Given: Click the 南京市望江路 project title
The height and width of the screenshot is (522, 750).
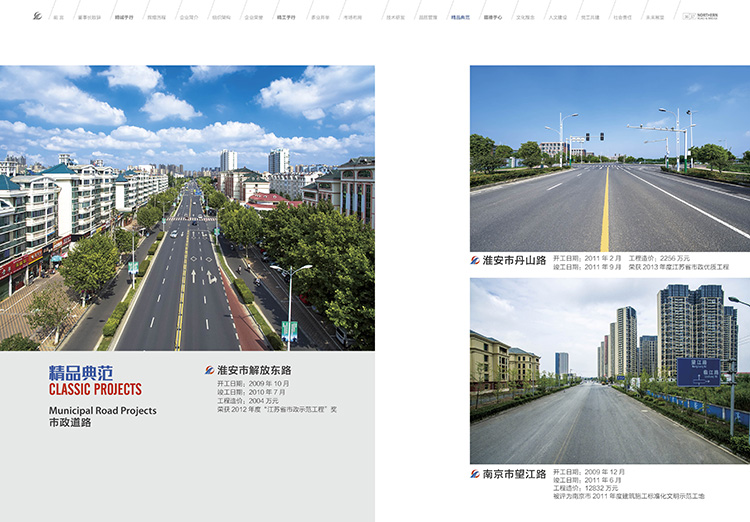Looking at the screenshot, I should click(x=514, y=473).
